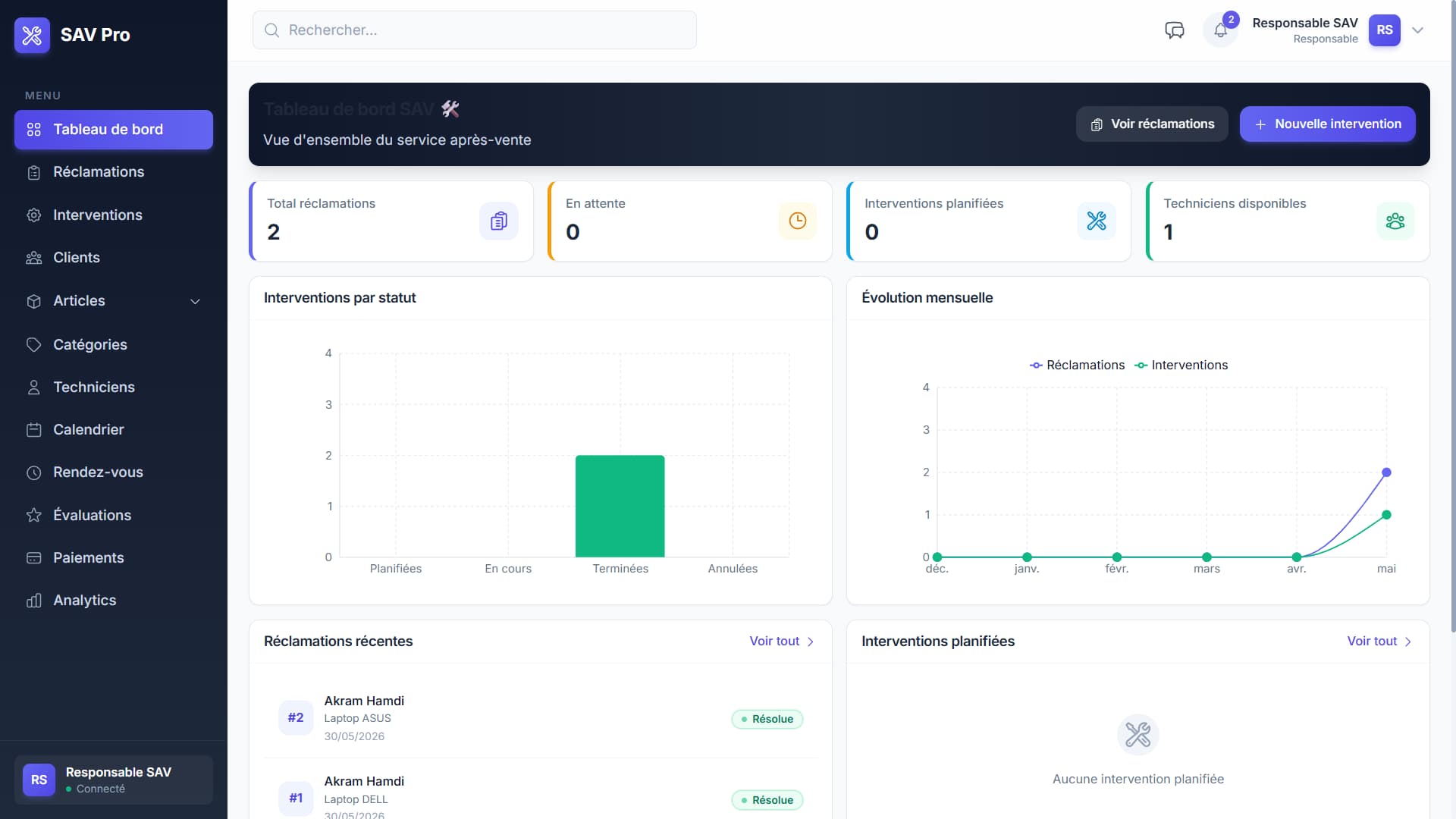Click the Interventions planifiées tools icon

coord(1096,221)
